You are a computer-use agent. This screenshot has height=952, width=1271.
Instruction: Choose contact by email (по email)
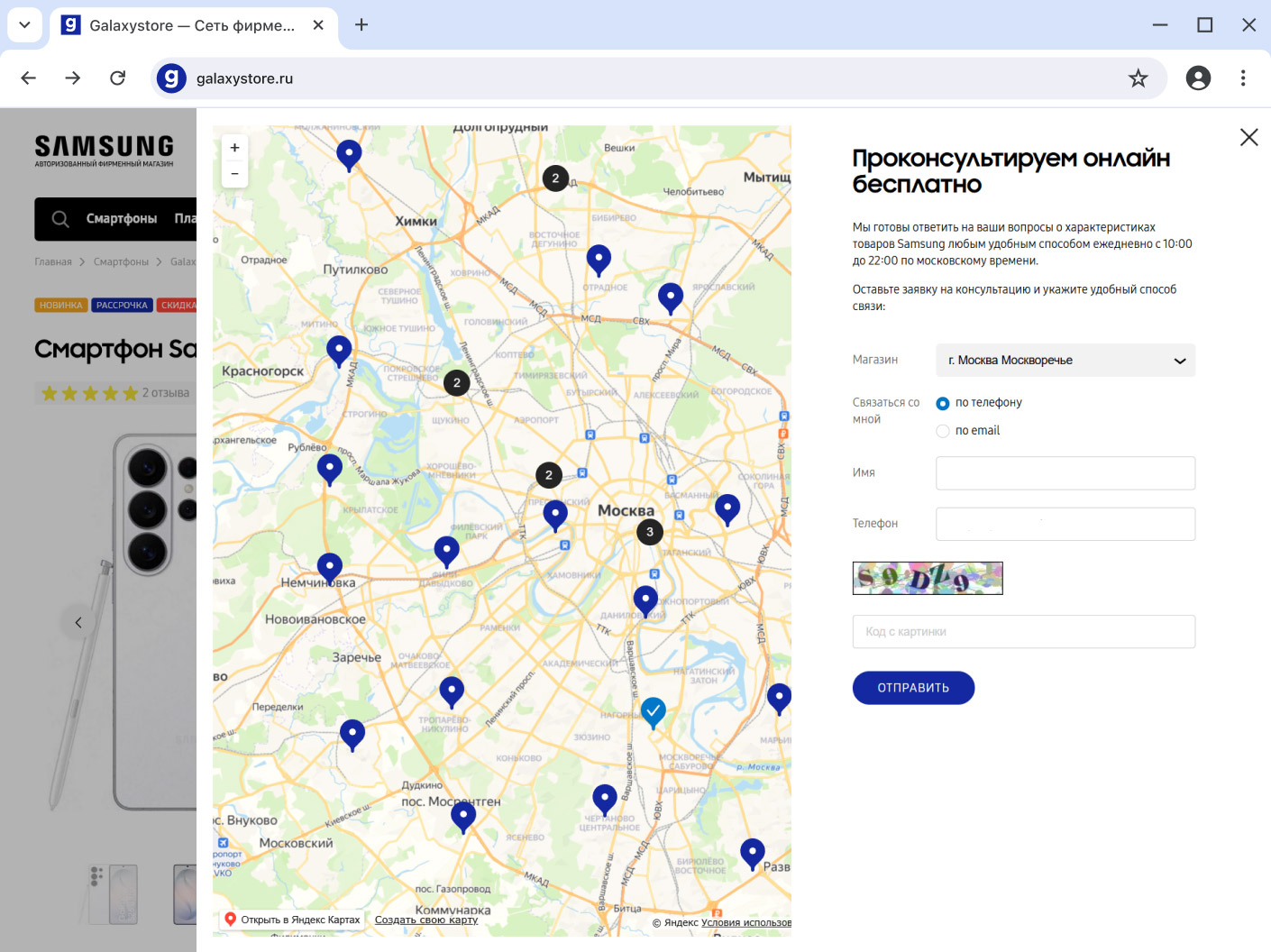[x=943, y=431]
